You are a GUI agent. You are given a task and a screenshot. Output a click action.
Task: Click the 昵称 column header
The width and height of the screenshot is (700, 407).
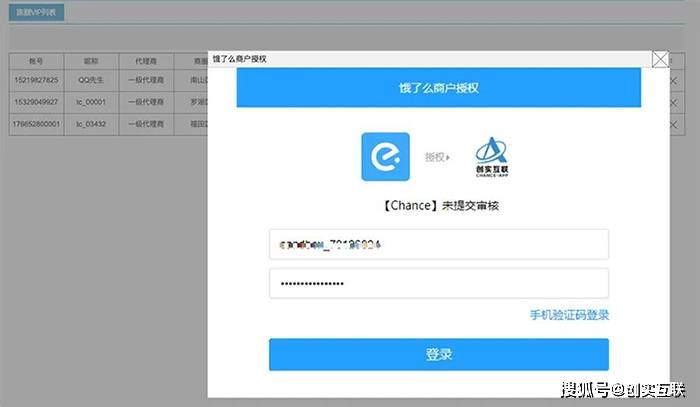(x=92, y=60)
